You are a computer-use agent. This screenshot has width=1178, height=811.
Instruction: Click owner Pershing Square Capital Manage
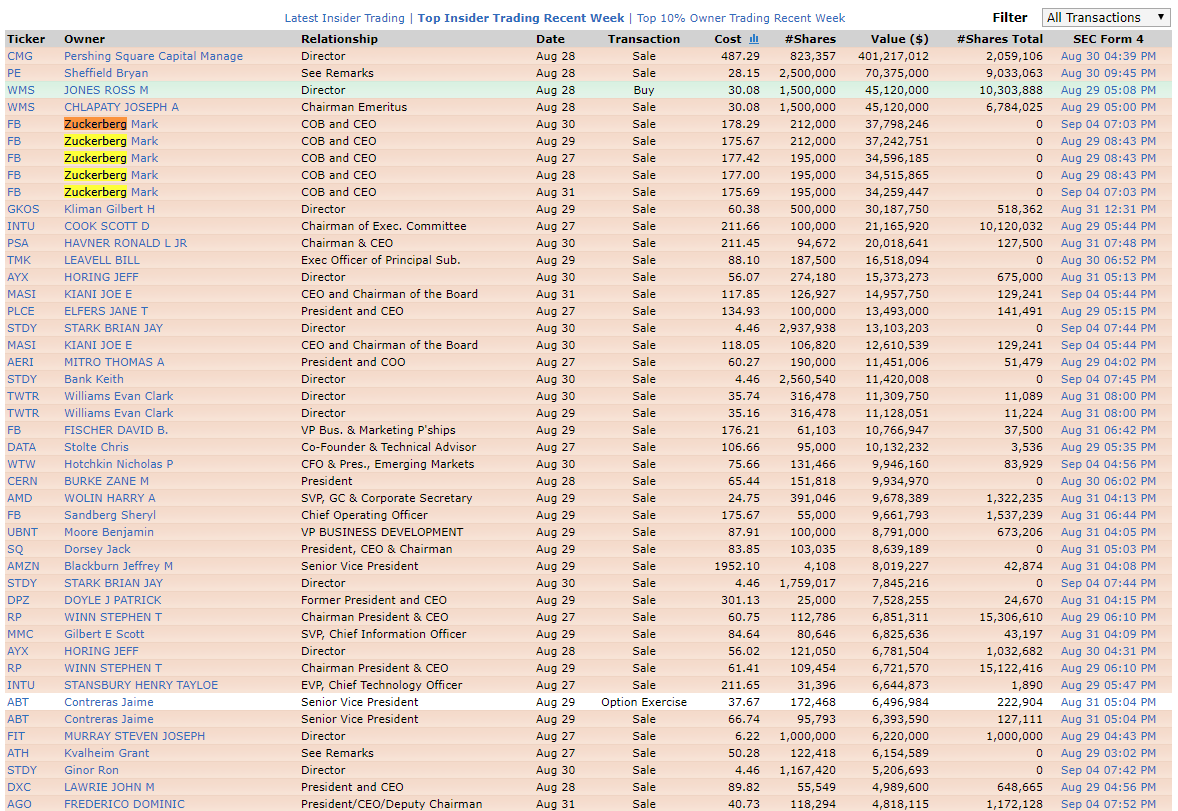point(153,56)
